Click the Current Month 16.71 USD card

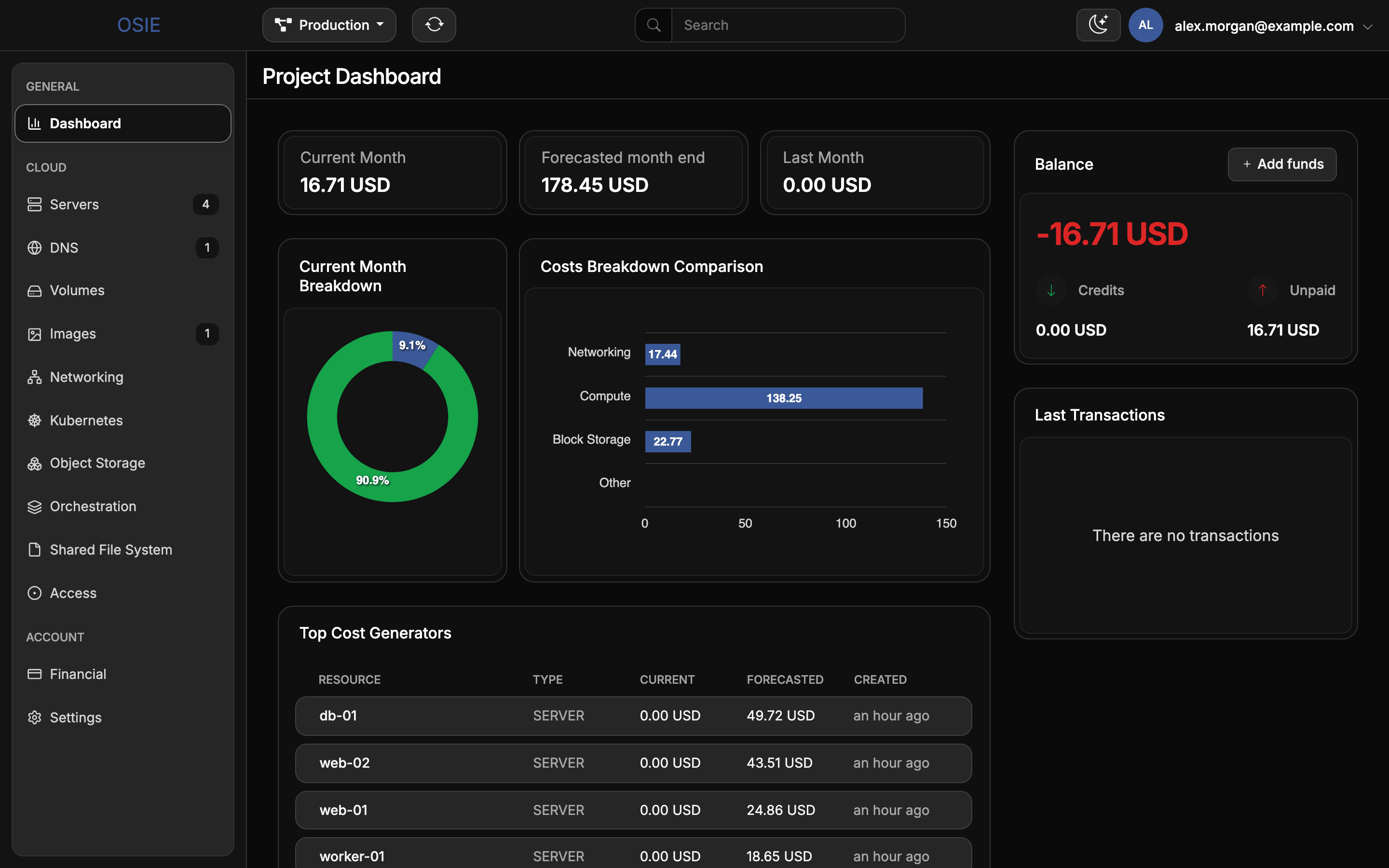[393, 173]
